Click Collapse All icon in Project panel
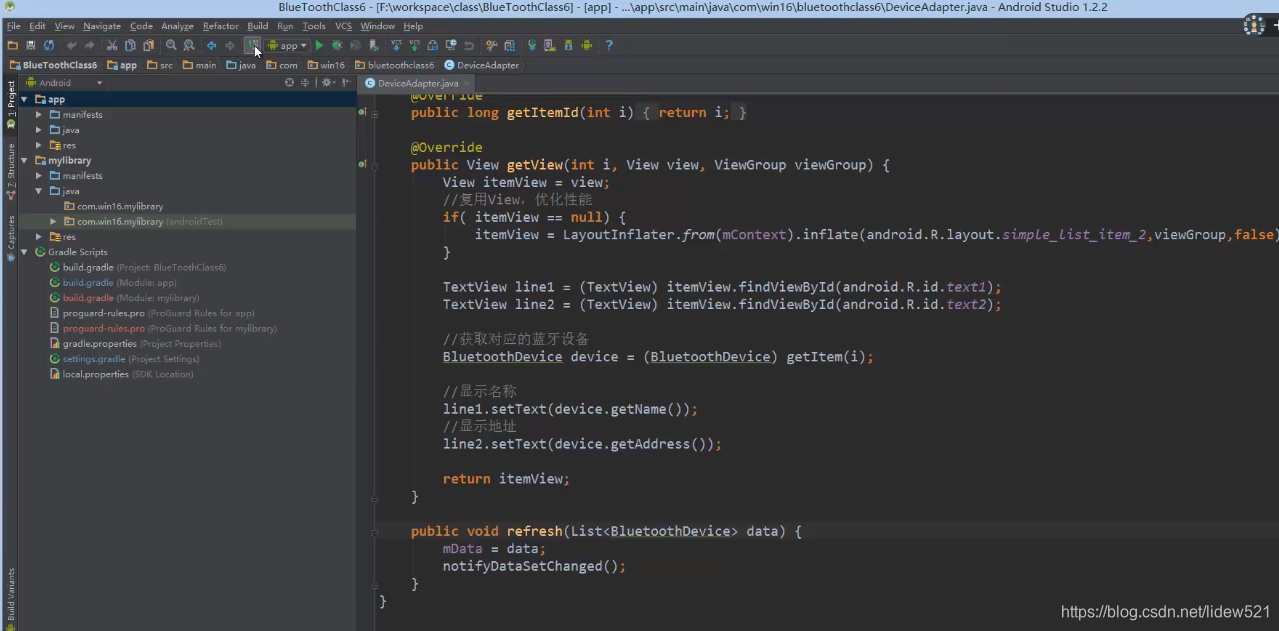This screenshot has height=631, width=1279. click(304, 82)
